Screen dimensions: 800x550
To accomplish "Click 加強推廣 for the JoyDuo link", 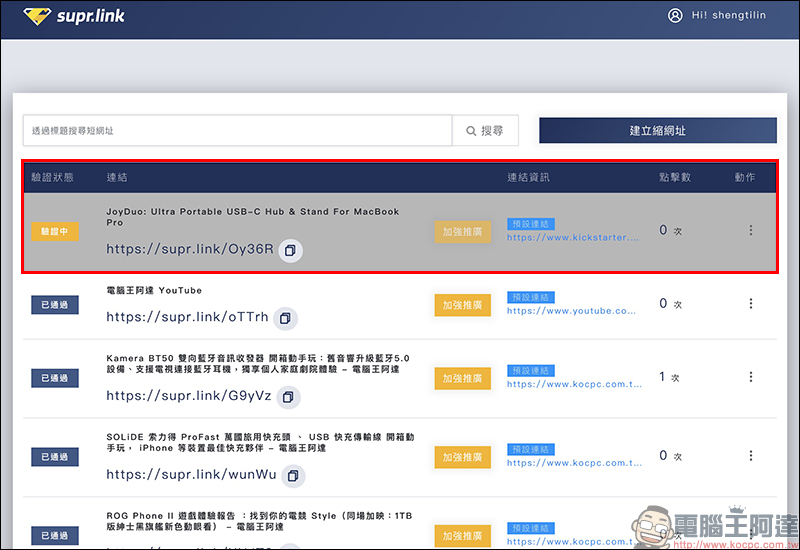I will (x=462, y=232).
